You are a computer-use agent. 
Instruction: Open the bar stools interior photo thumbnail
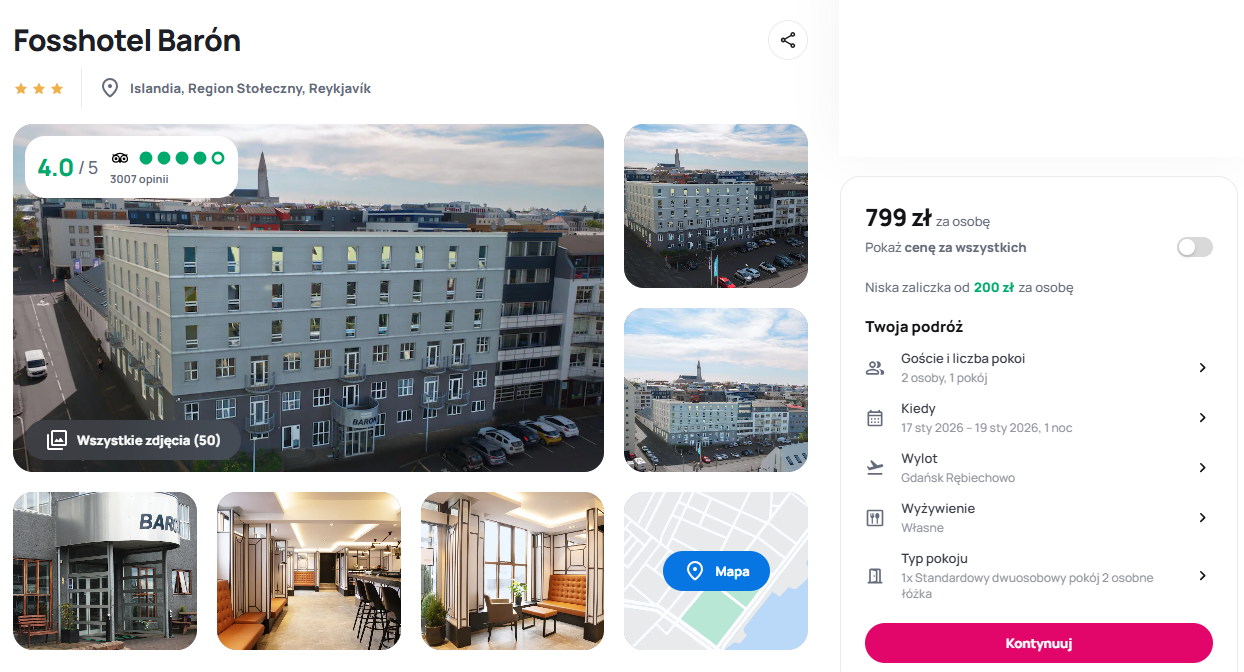point(309,571)
